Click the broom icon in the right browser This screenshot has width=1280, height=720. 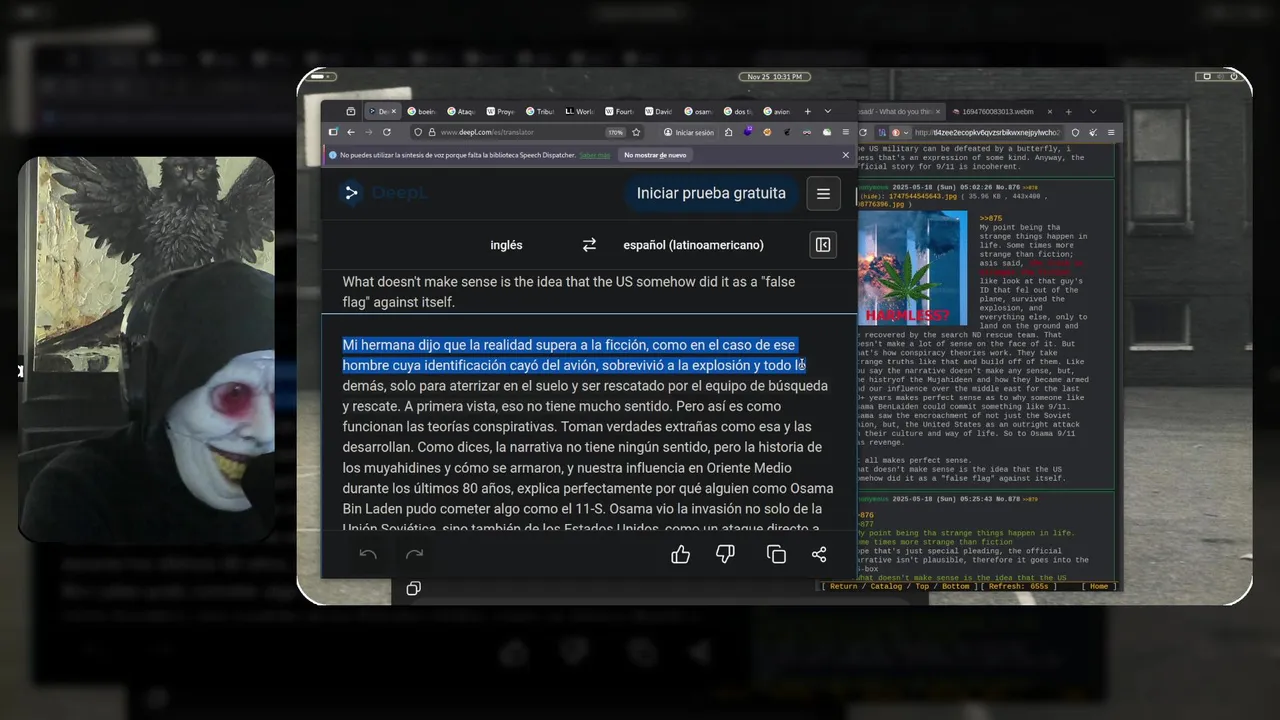1093,132
